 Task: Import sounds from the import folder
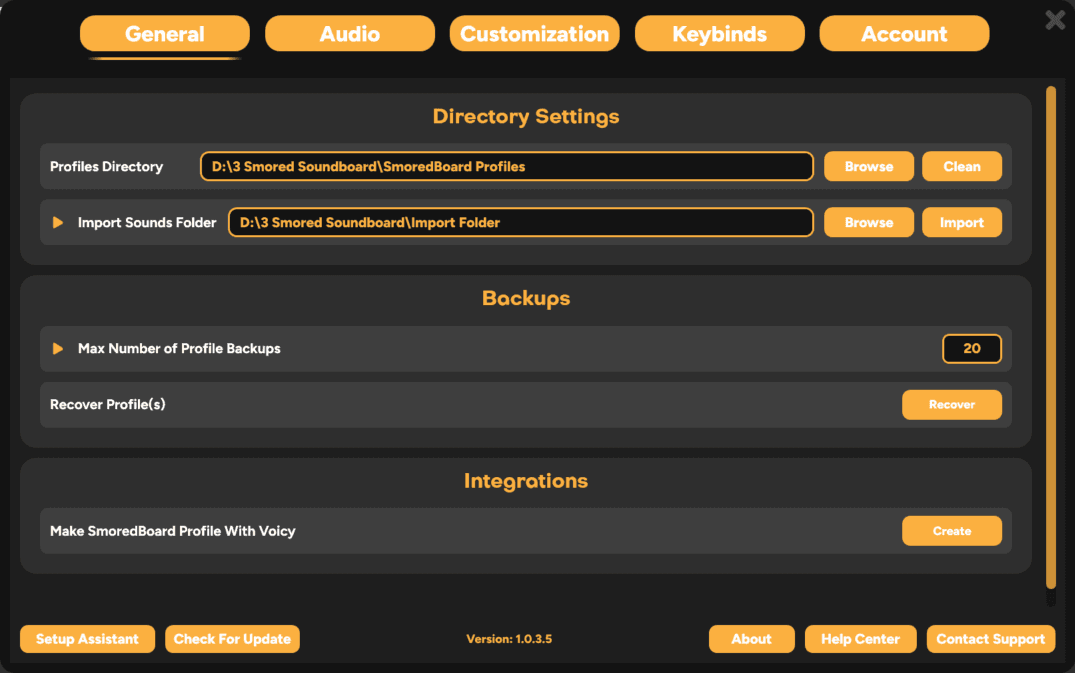[961, 222]
